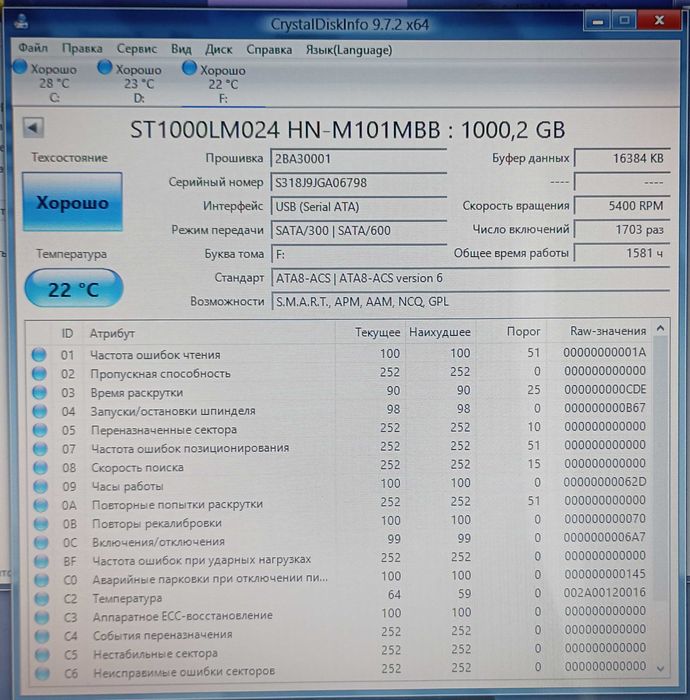Viewport: 690px width, 700px height.
Task: Click the attribute list scroll up arrow
Action: coord(661,329)
